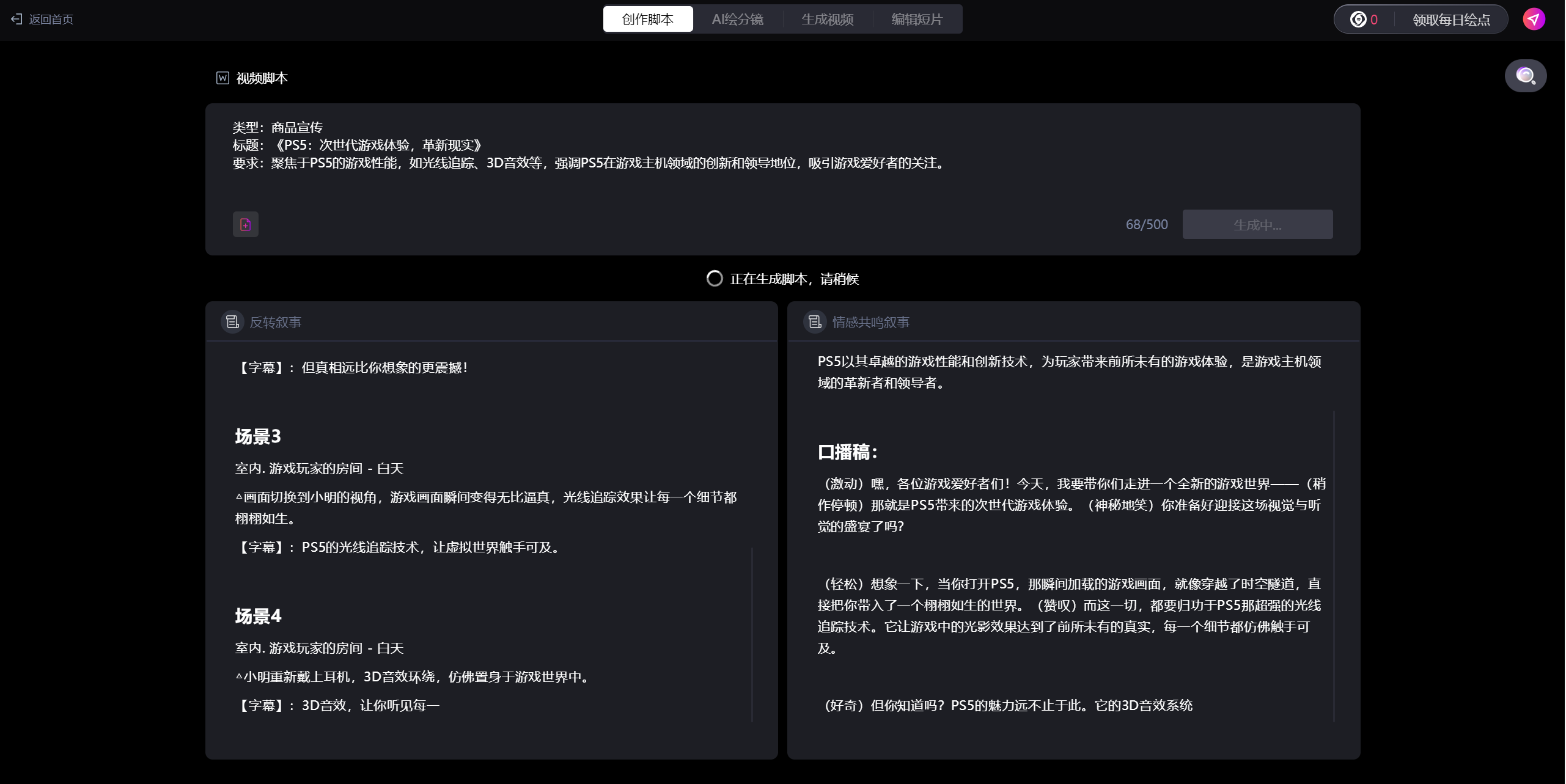
Task: Click the 情感共鸣叙事 script icon
Action: 815,321
